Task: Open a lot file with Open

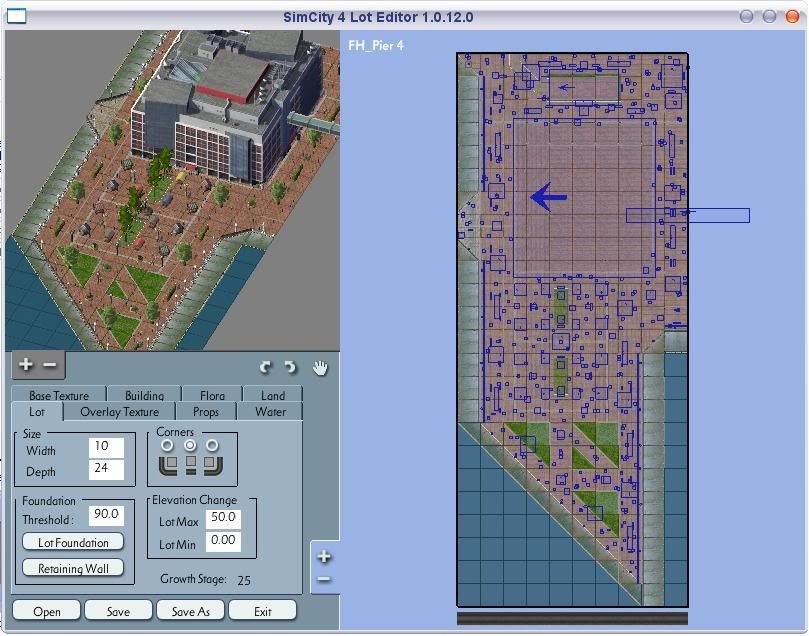Action: pyautogui.click(x=46, y=611)
